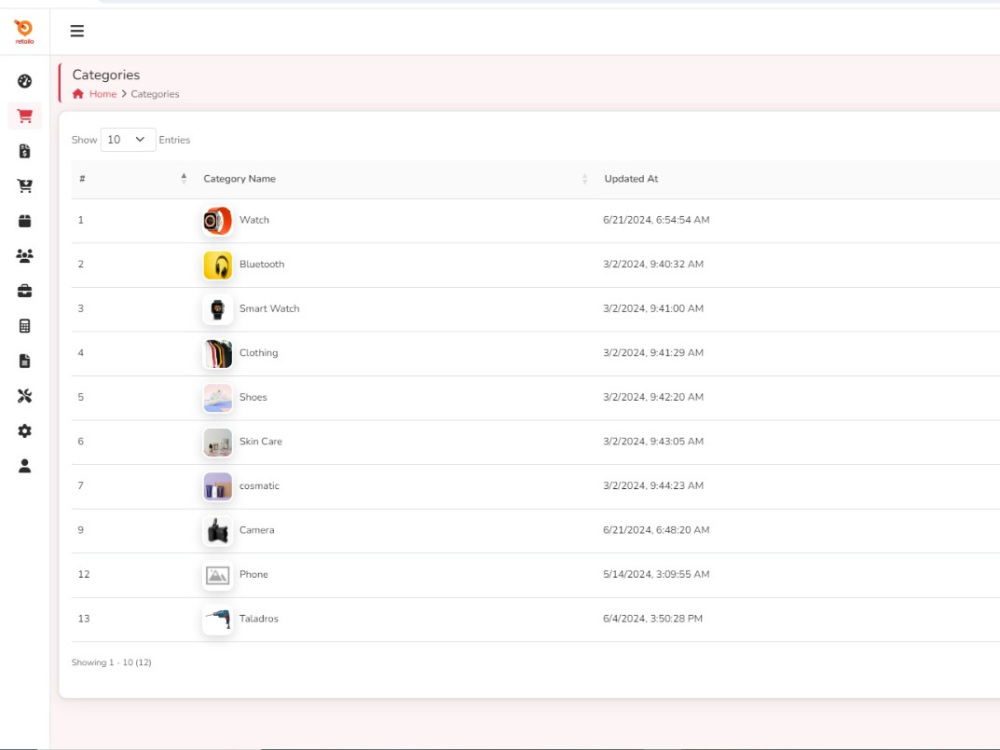Open the settings gear icon

pos(25,430)
